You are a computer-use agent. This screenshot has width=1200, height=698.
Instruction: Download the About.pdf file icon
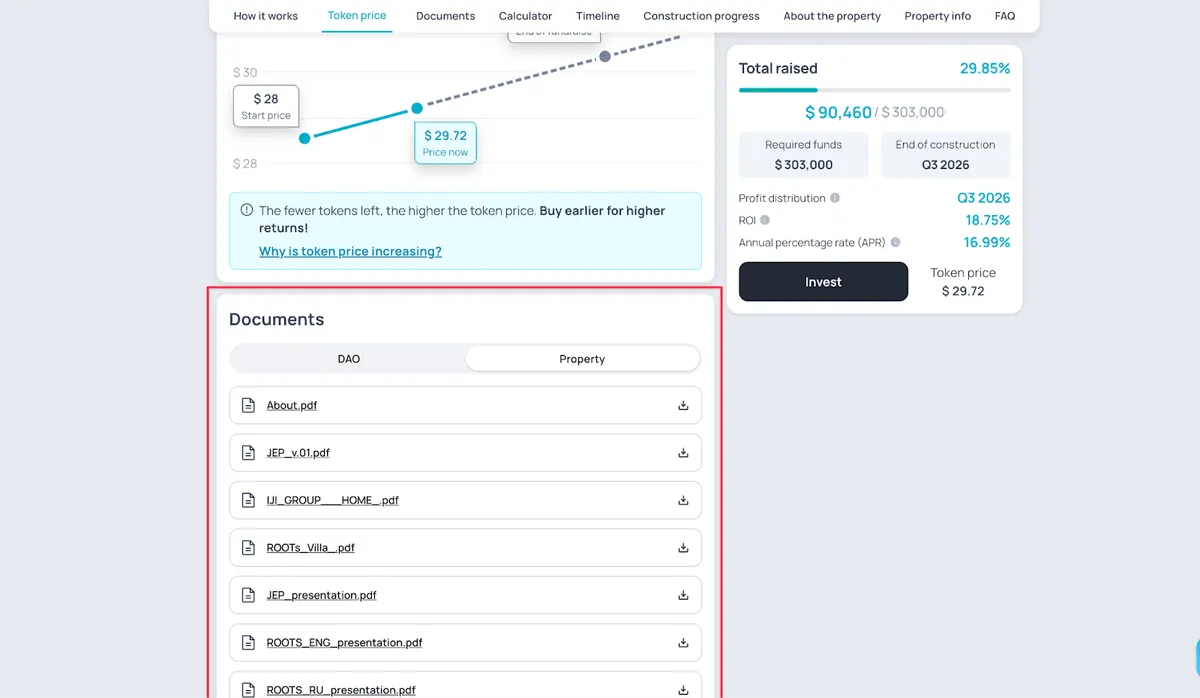coord(684,405)
